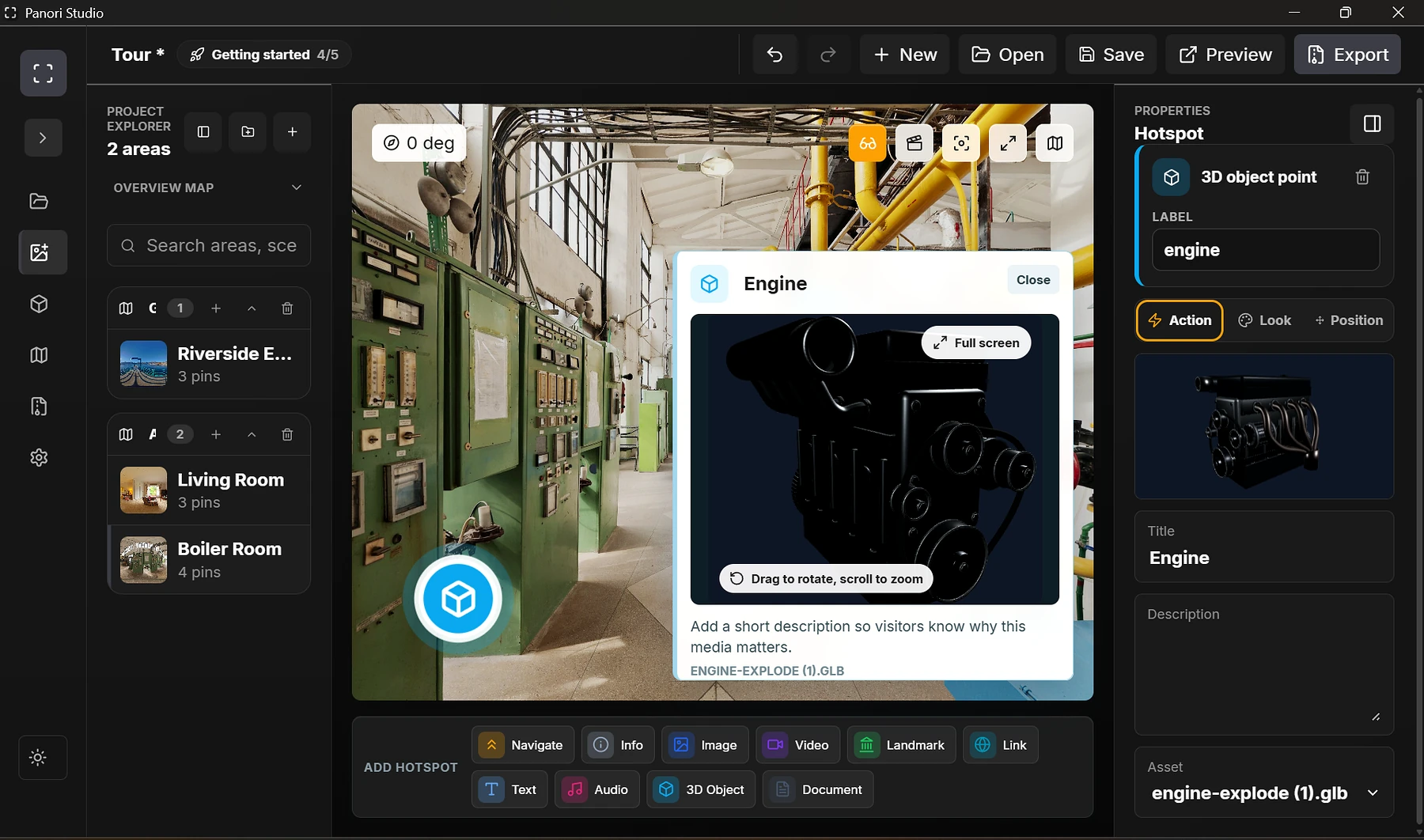Collapse the second area group with 2 scenes
The width and height of the screenshot is (1424, 840).
252,434
